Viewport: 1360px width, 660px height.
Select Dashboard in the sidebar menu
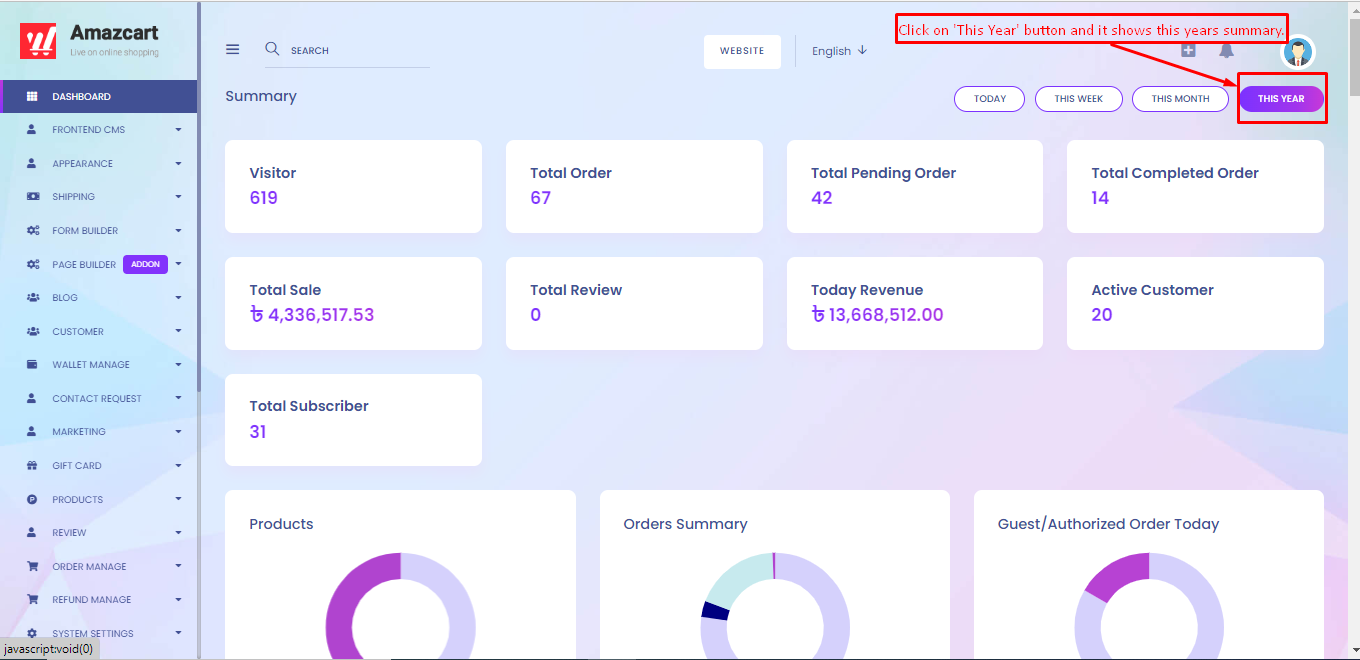point(99,96)
